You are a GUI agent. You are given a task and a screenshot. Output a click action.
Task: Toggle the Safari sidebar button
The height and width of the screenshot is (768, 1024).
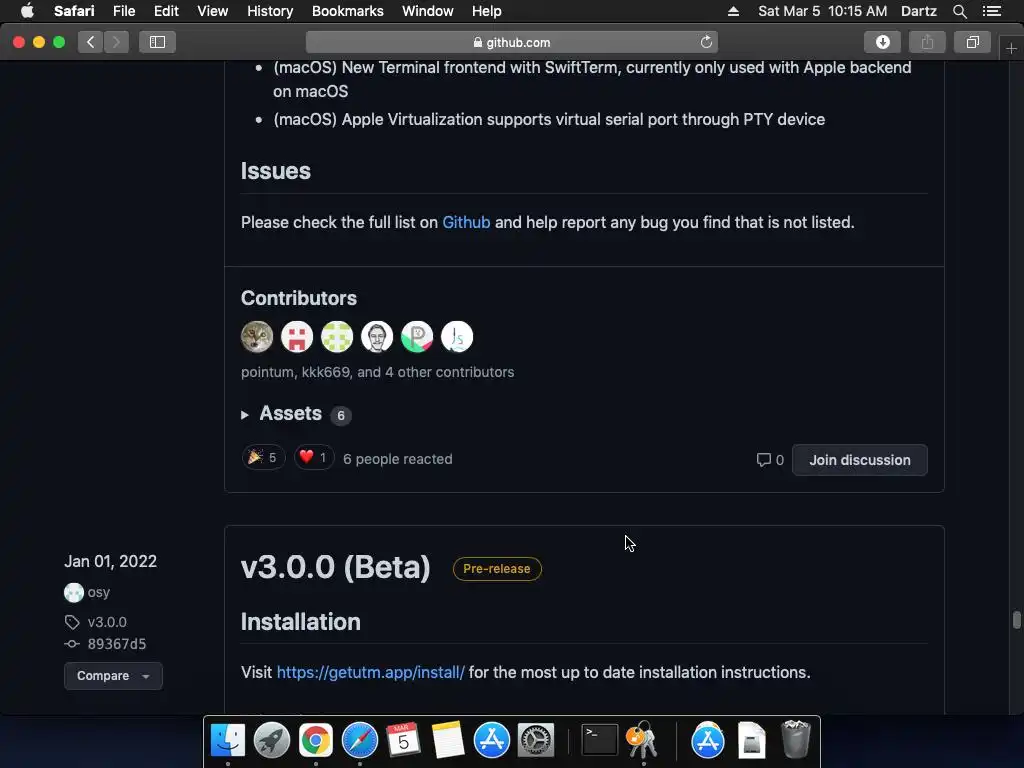point(157,42)
